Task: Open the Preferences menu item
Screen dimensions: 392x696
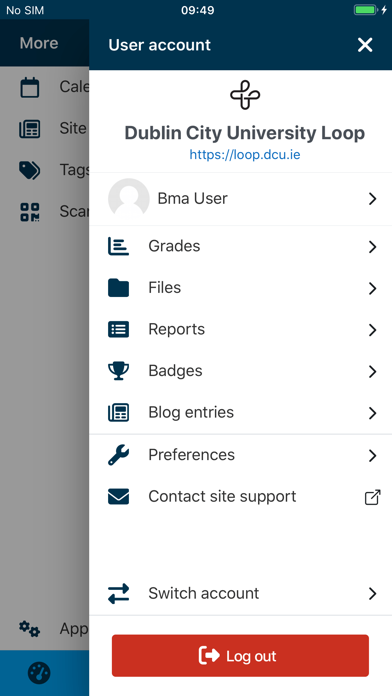Action: [241, 455]
